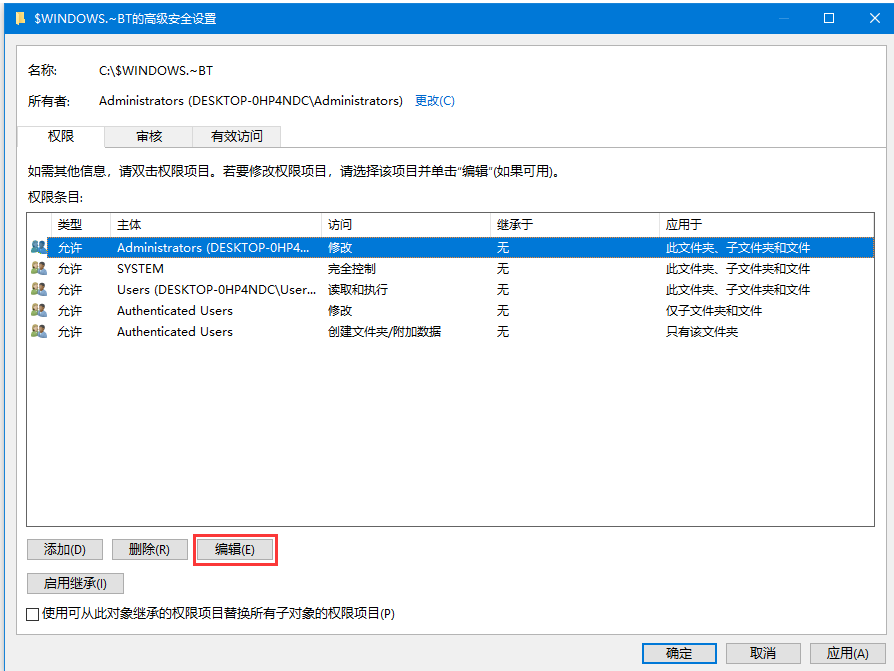Screen dimensions: 894x671
Task: Confirm with the 确定 button
Action: tap(679, 653)
